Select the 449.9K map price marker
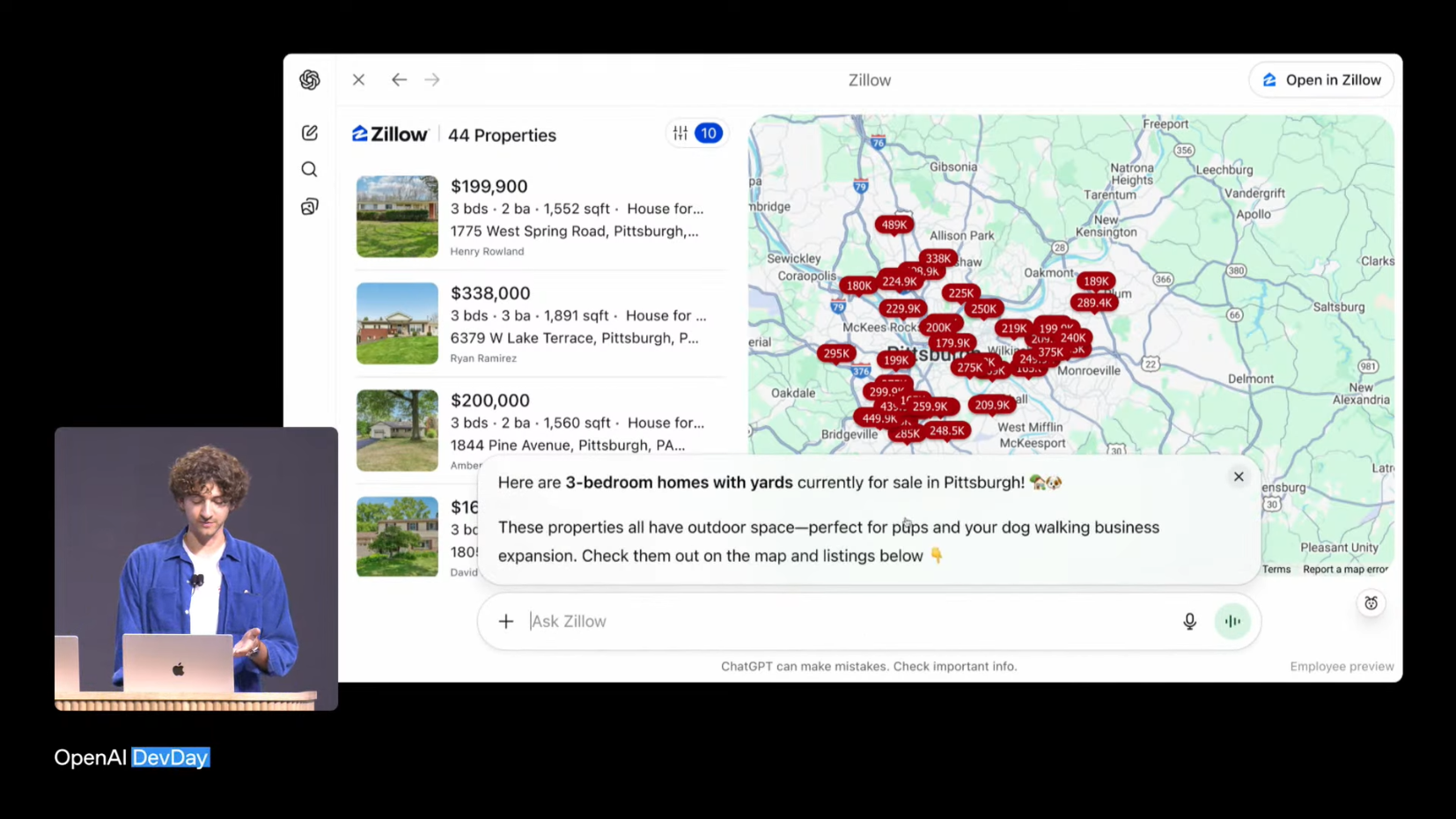 879,419
